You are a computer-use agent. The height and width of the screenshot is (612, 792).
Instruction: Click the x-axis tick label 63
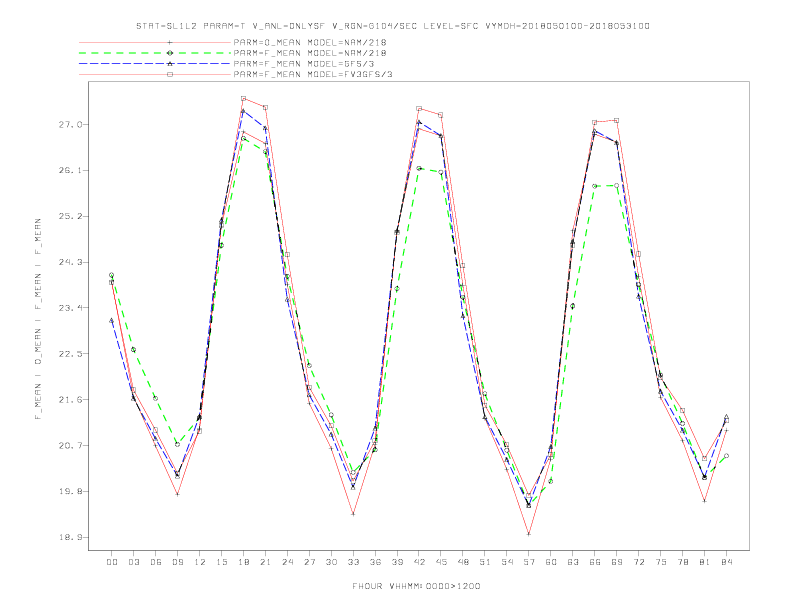(573, 562)
